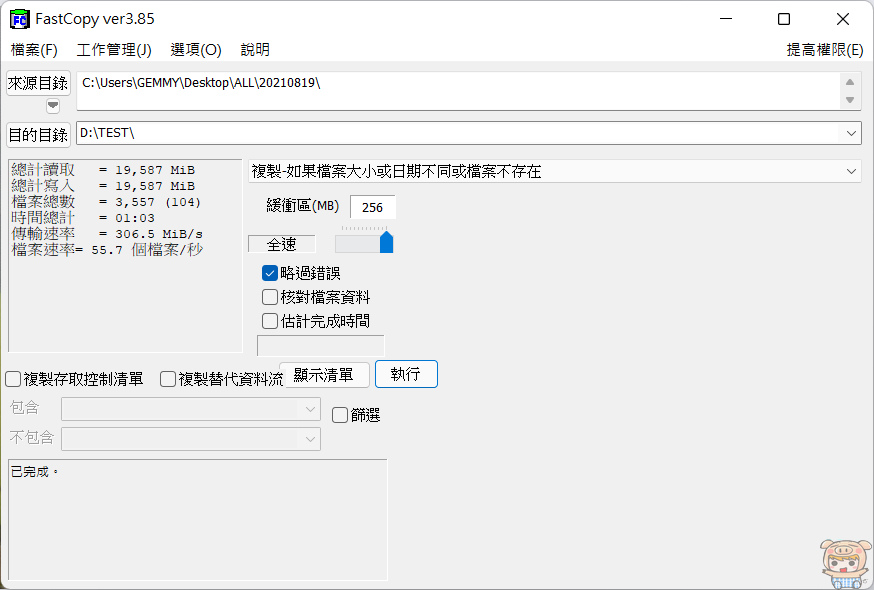Open source history dropdown arrow below 來源目錄
The image size is (874, 590).
pyautogui.click(x=53, y=105)
